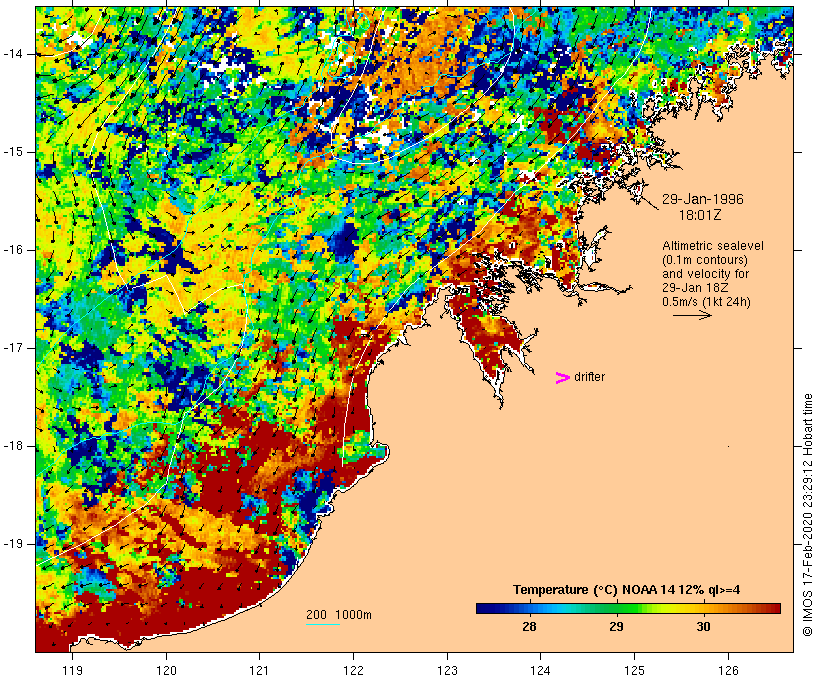Click the 123 longitude axis label
Viewport: 820px width, 680px height.
pyautogui.click(x=447, y=671)
